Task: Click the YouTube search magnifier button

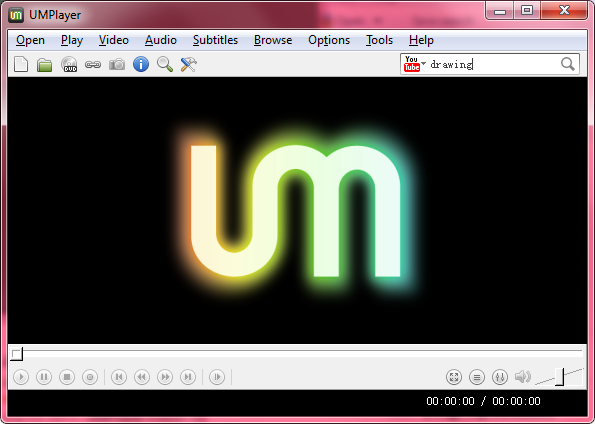Action: (x=568, y=64)
